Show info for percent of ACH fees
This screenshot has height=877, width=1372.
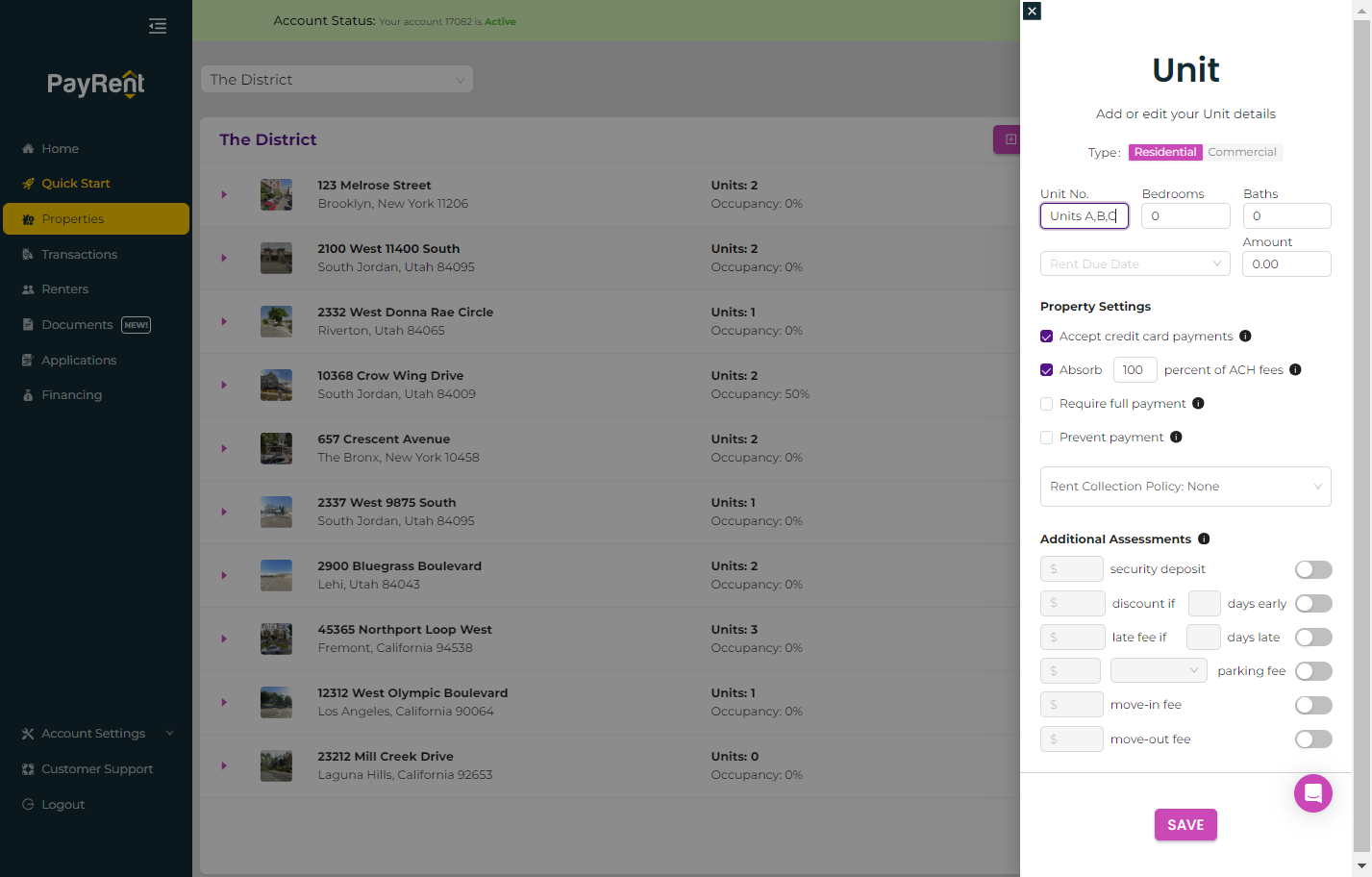[x=1295, y=370]
